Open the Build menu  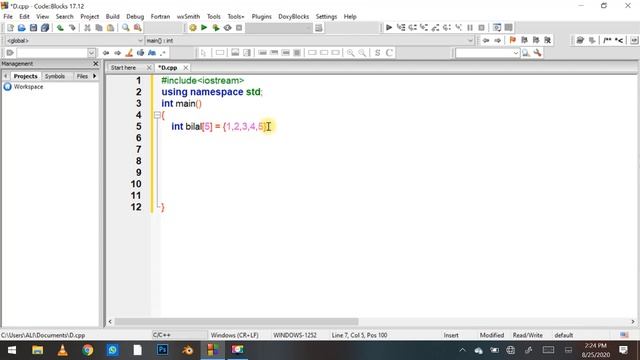113,16
